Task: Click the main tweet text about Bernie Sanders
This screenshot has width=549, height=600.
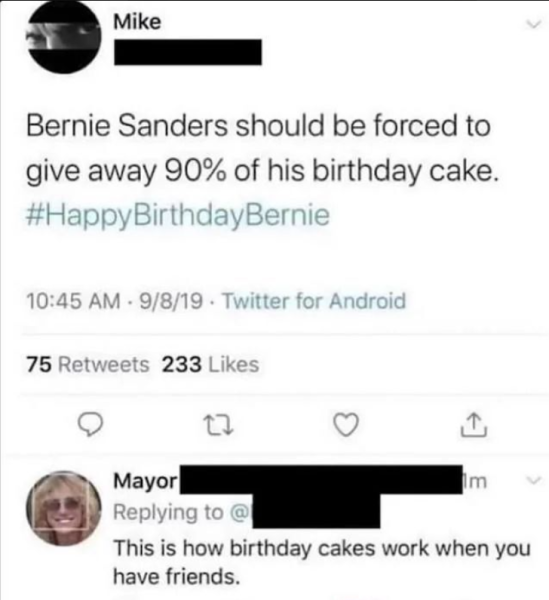Action: (263, 148)
